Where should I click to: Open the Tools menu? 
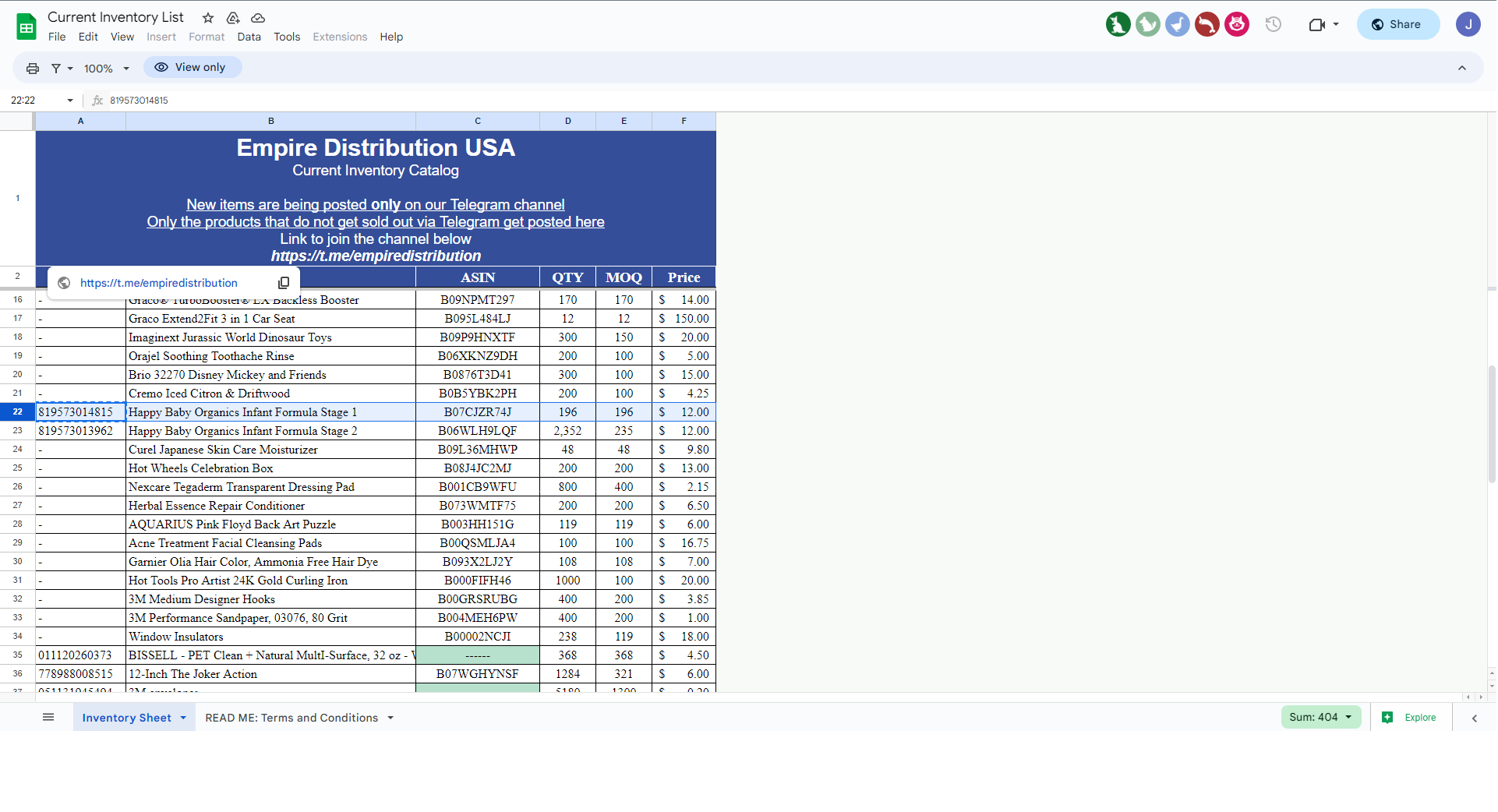287,37
